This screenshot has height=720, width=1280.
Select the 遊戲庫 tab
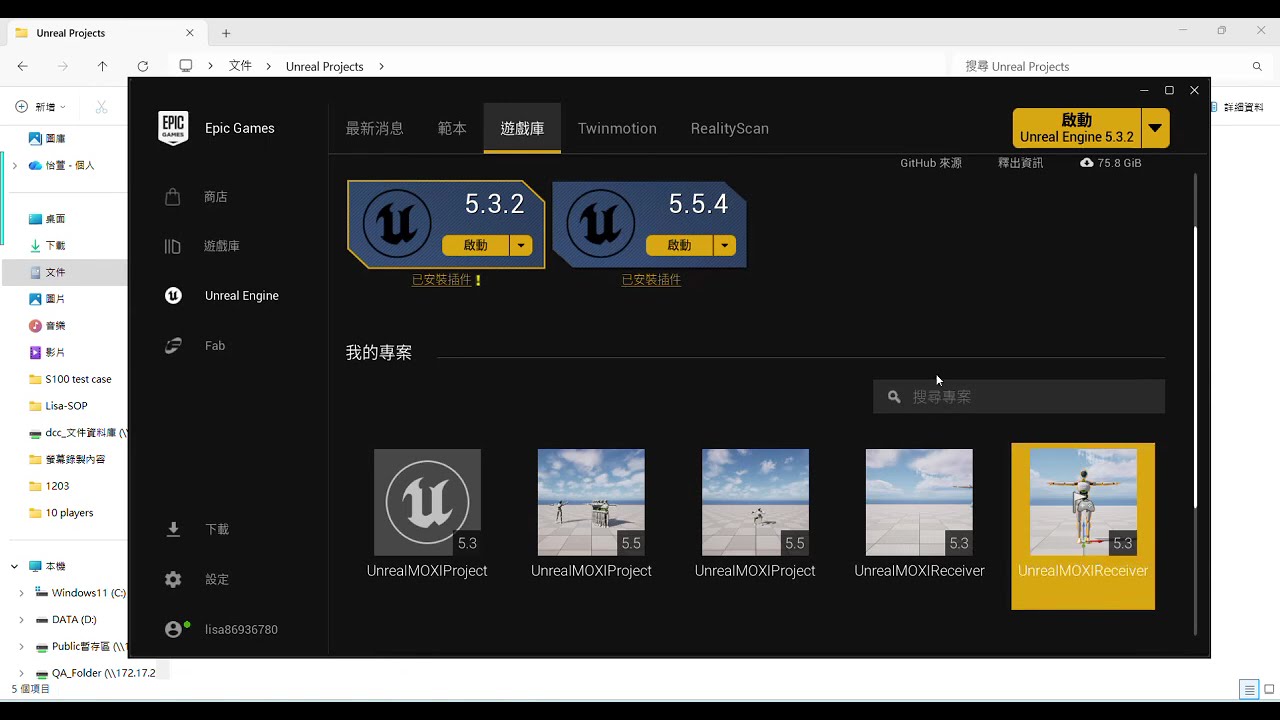point(522,128)
